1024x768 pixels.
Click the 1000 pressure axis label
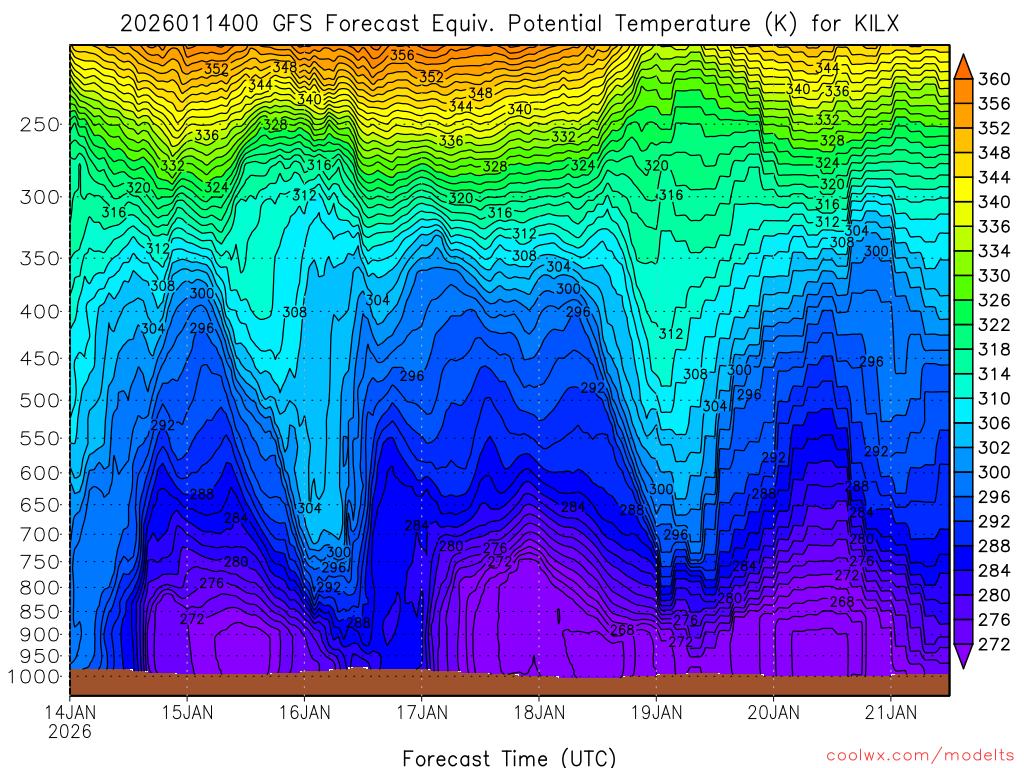[x=35, y=677]
